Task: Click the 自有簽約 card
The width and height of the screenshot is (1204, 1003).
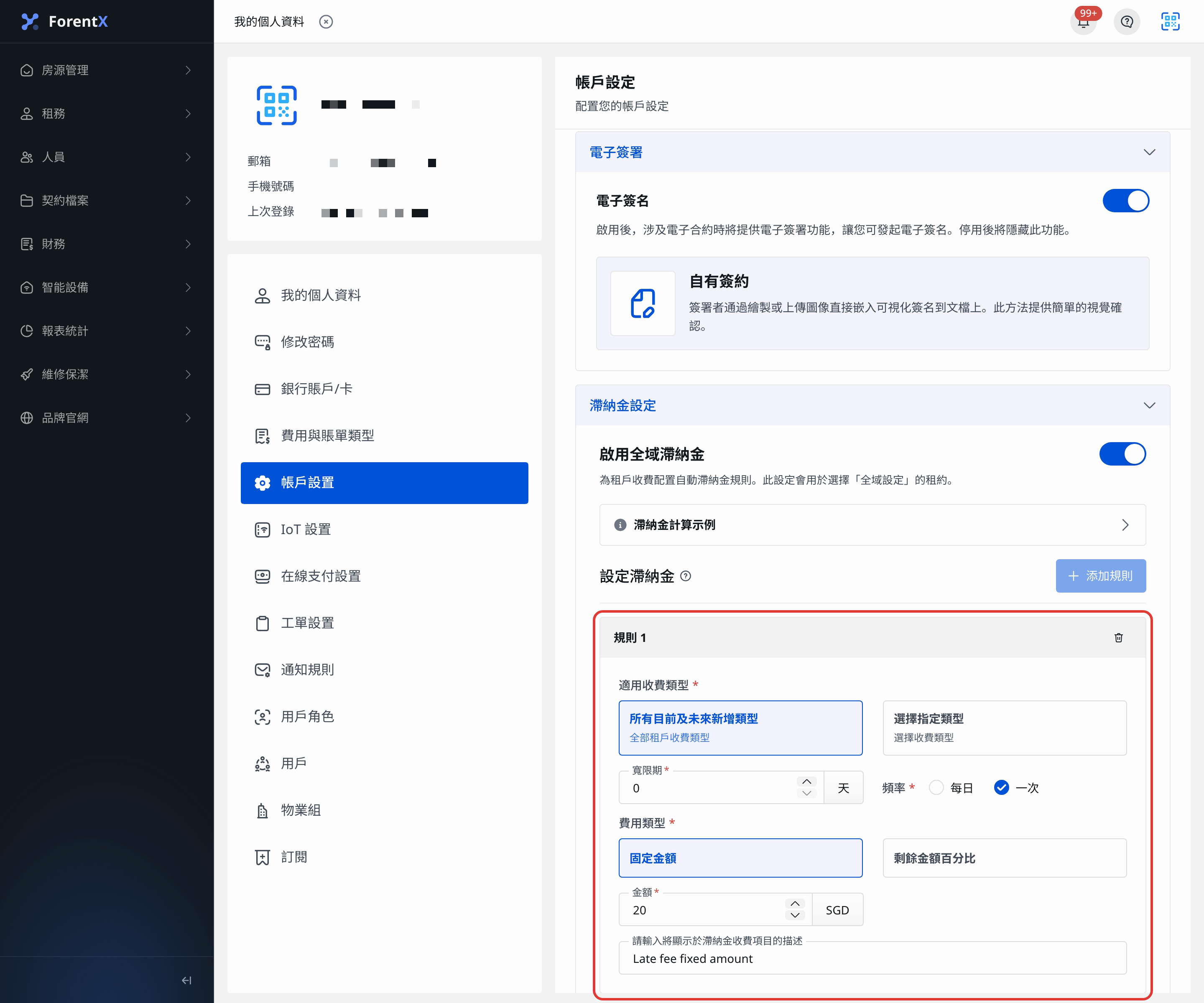Action: [872, 303]
